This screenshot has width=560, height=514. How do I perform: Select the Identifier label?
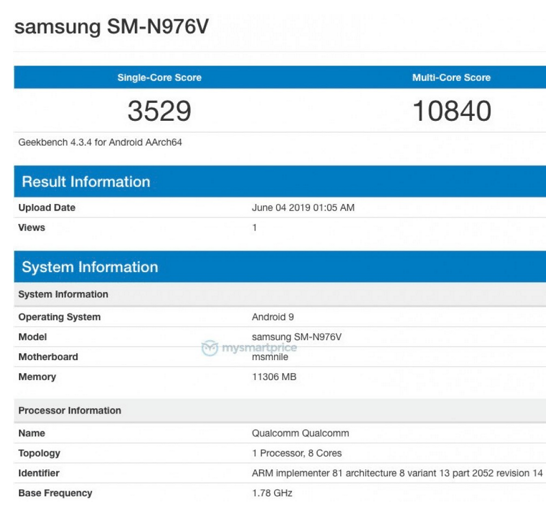pyautogui.click(x=39, y=473)
